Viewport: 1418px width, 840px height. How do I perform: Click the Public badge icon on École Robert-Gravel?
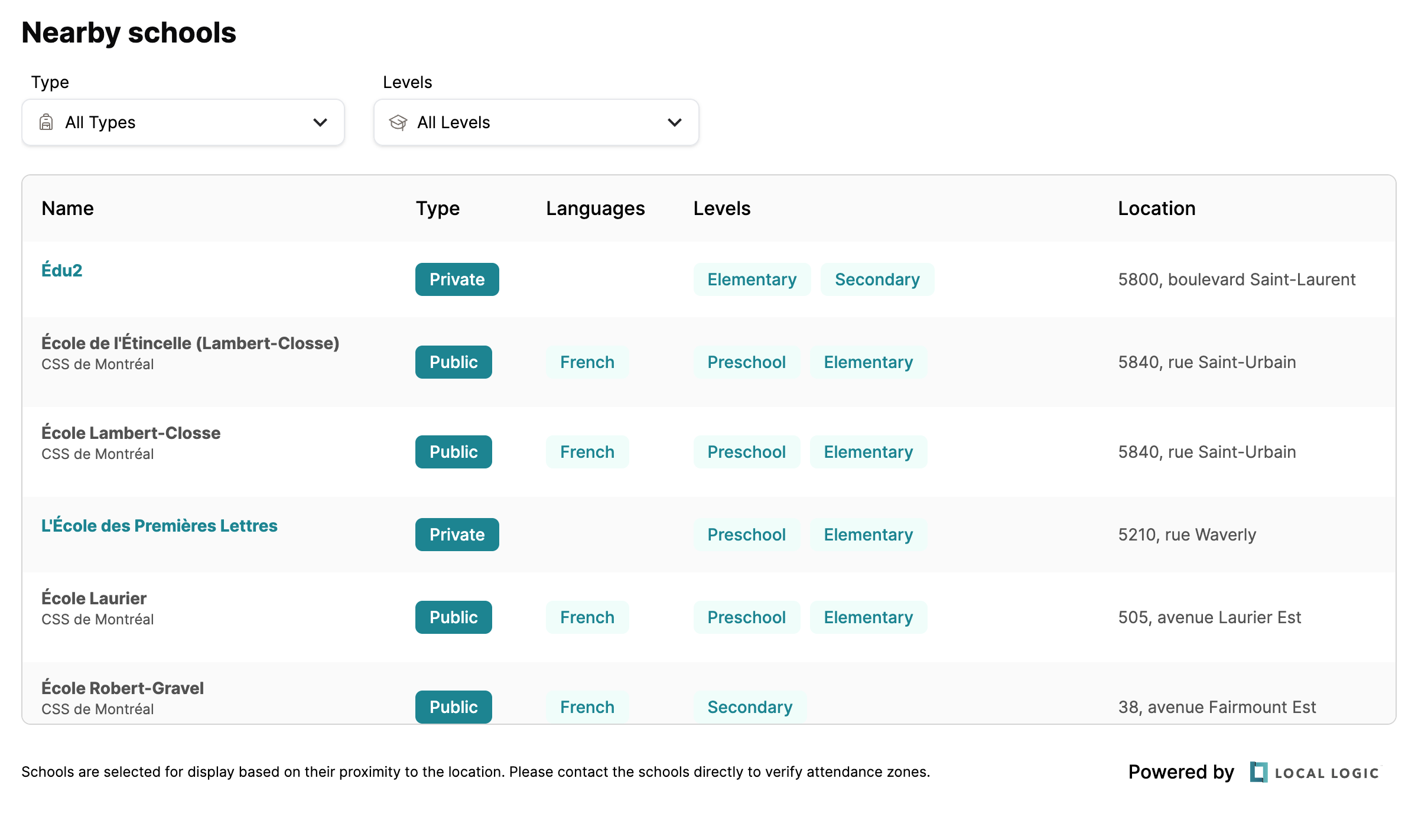tap(454, 707)
